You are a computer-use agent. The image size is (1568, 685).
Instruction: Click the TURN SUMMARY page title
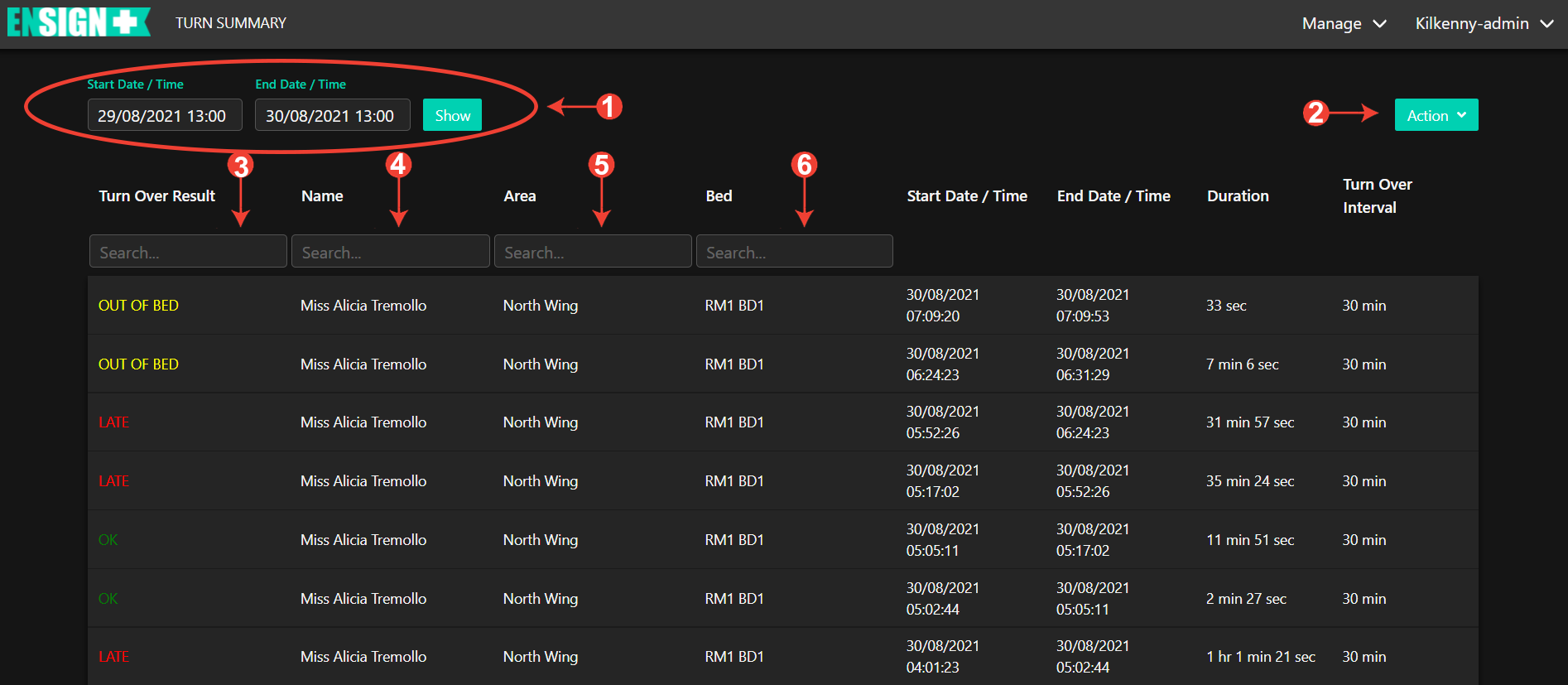(230, 23)
